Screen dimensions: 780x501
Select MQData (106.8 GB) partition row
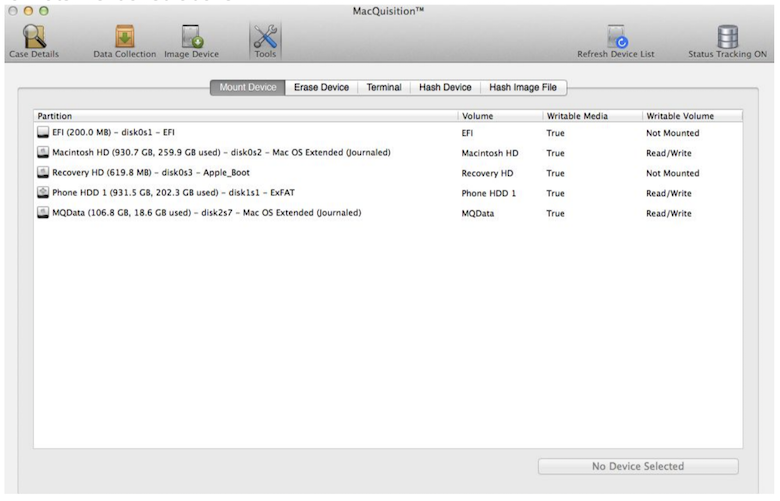(388, 213)
